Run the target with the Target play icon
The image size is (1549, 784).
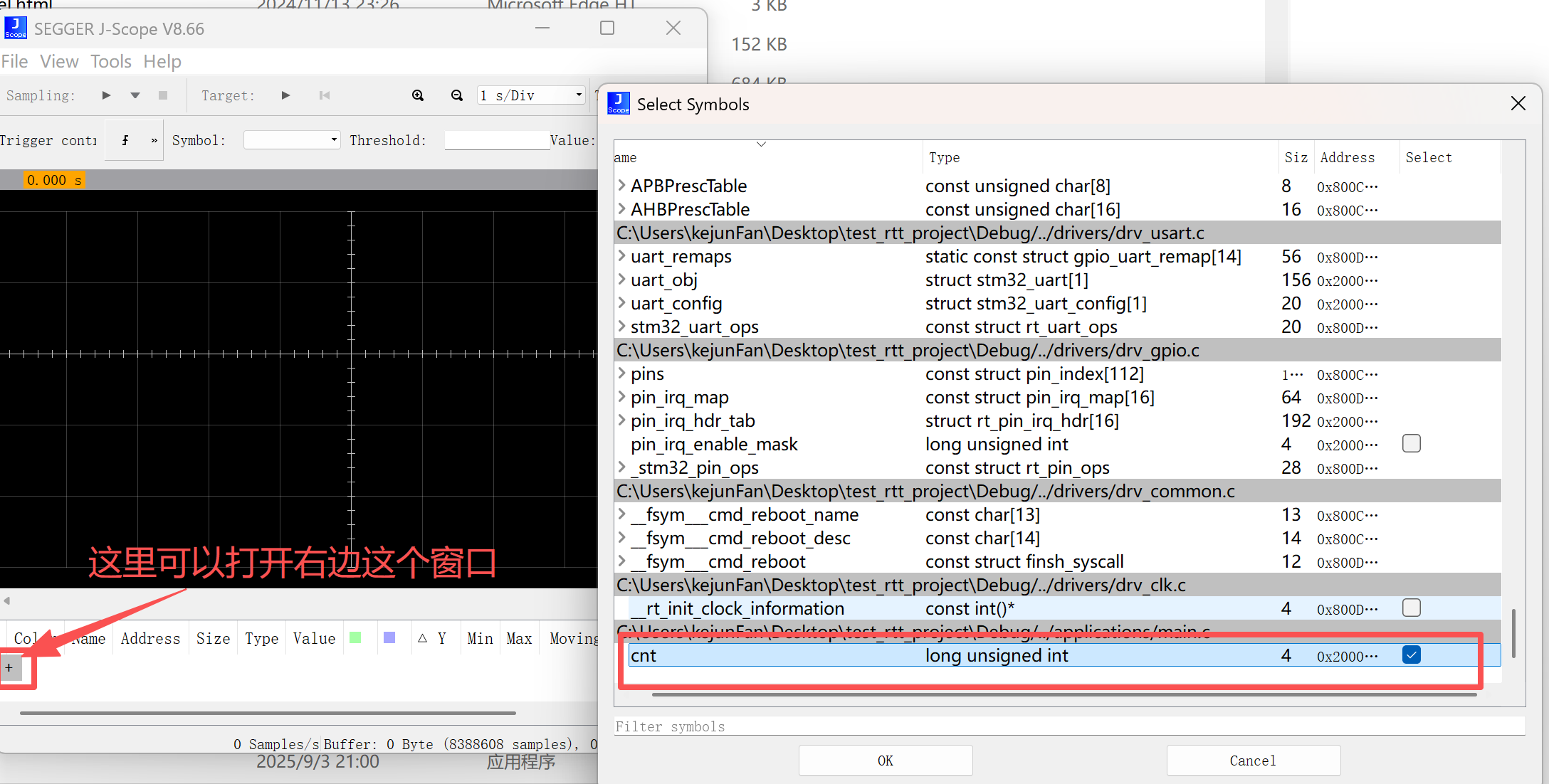click(x=285, y=95)
